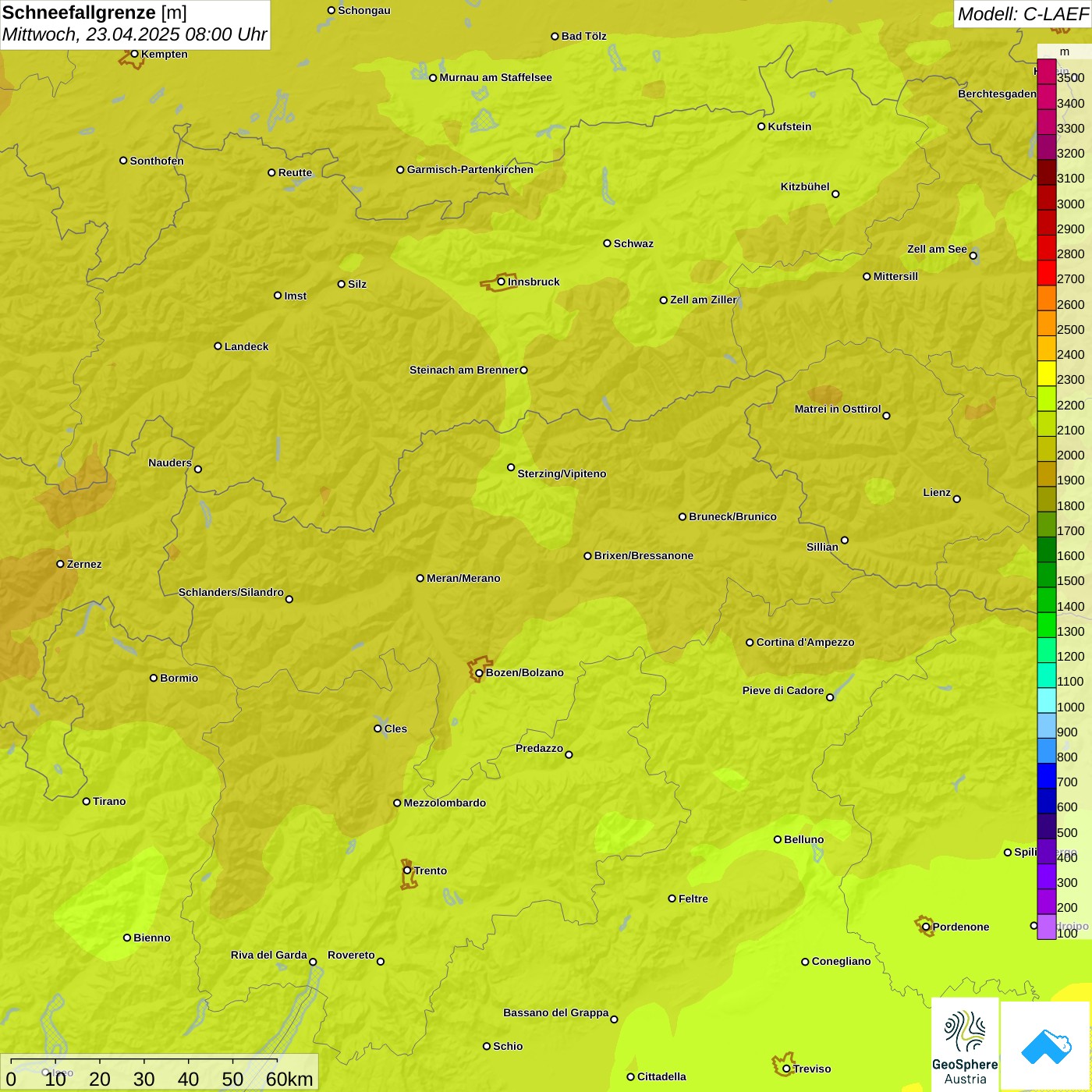Select the 1000 m cyan legend swatch
The width and height of the screenshot is (1092, 1092).
[1046, 700]
